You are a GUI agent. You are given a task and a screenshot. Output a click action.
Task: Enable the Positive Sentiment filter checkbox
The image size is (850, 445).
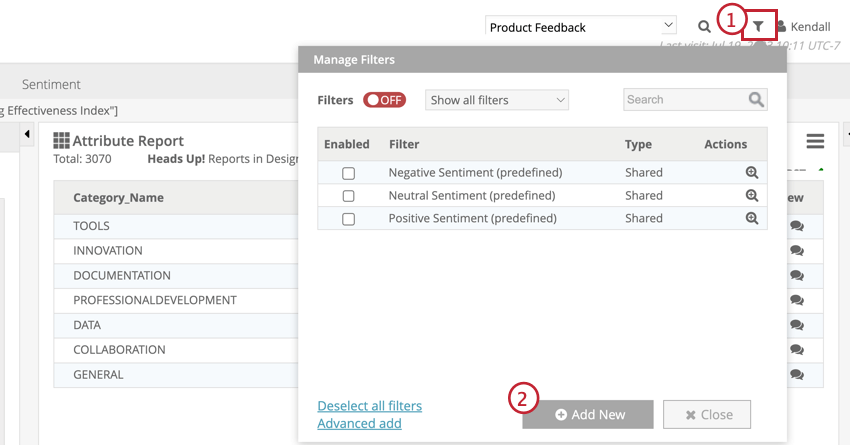[348, 219]
